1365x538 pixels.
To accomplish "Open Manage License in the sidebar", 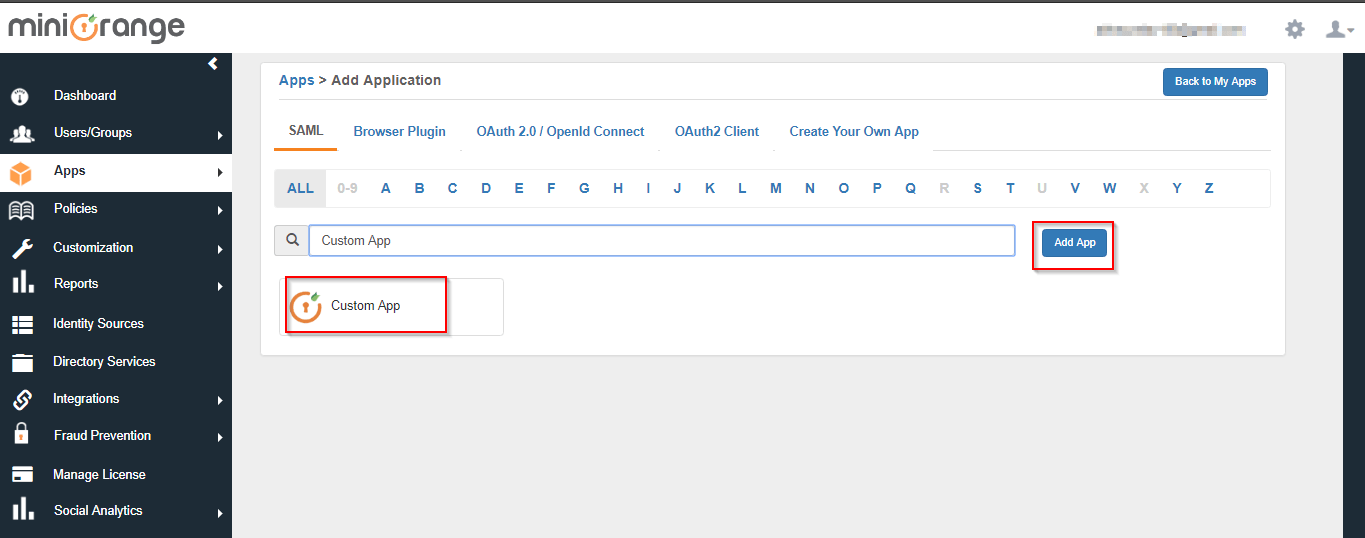I will [x=99, y=475].
